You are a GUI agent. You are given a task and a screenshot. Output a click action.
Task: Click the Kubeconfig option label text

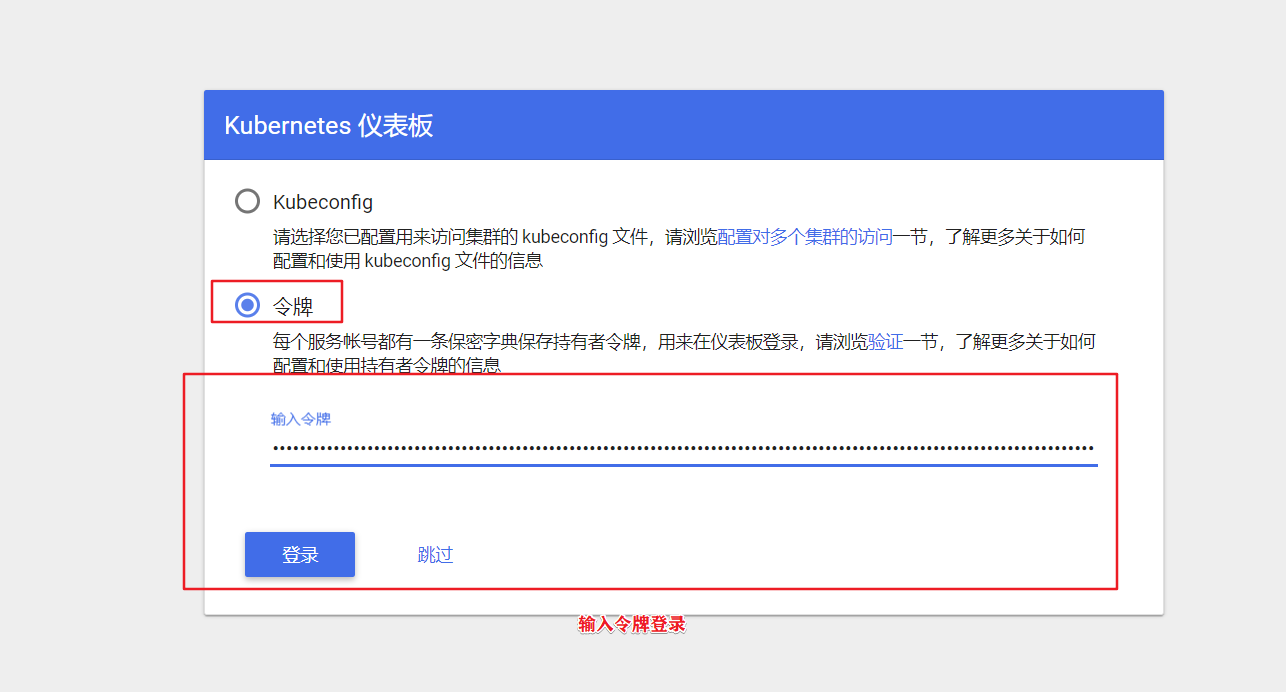click(x=323, y=202)
